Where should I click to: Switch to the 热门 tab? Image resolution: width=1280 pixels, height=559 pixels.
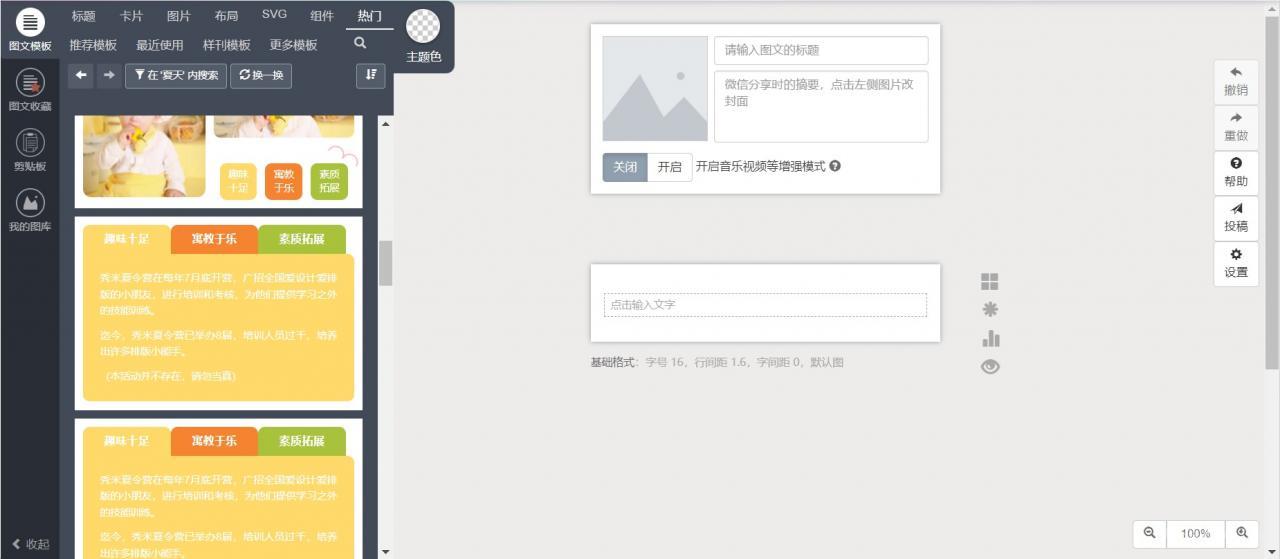pos(370,16)
